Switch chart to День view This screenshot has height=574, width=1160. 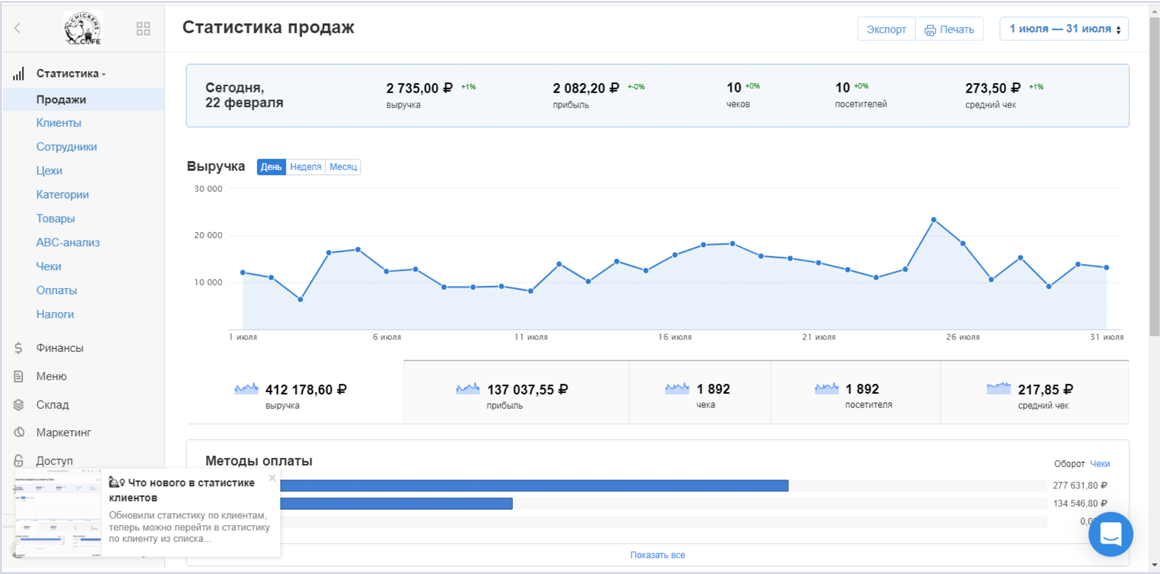(272, 167)
